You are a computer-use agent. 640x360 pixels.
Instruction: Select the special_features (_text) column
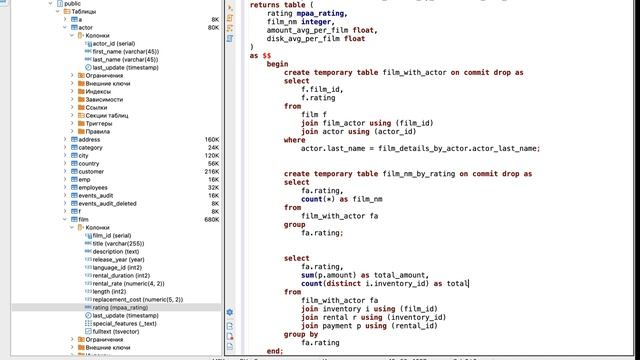pyautogui.click(x=124, y=323)
